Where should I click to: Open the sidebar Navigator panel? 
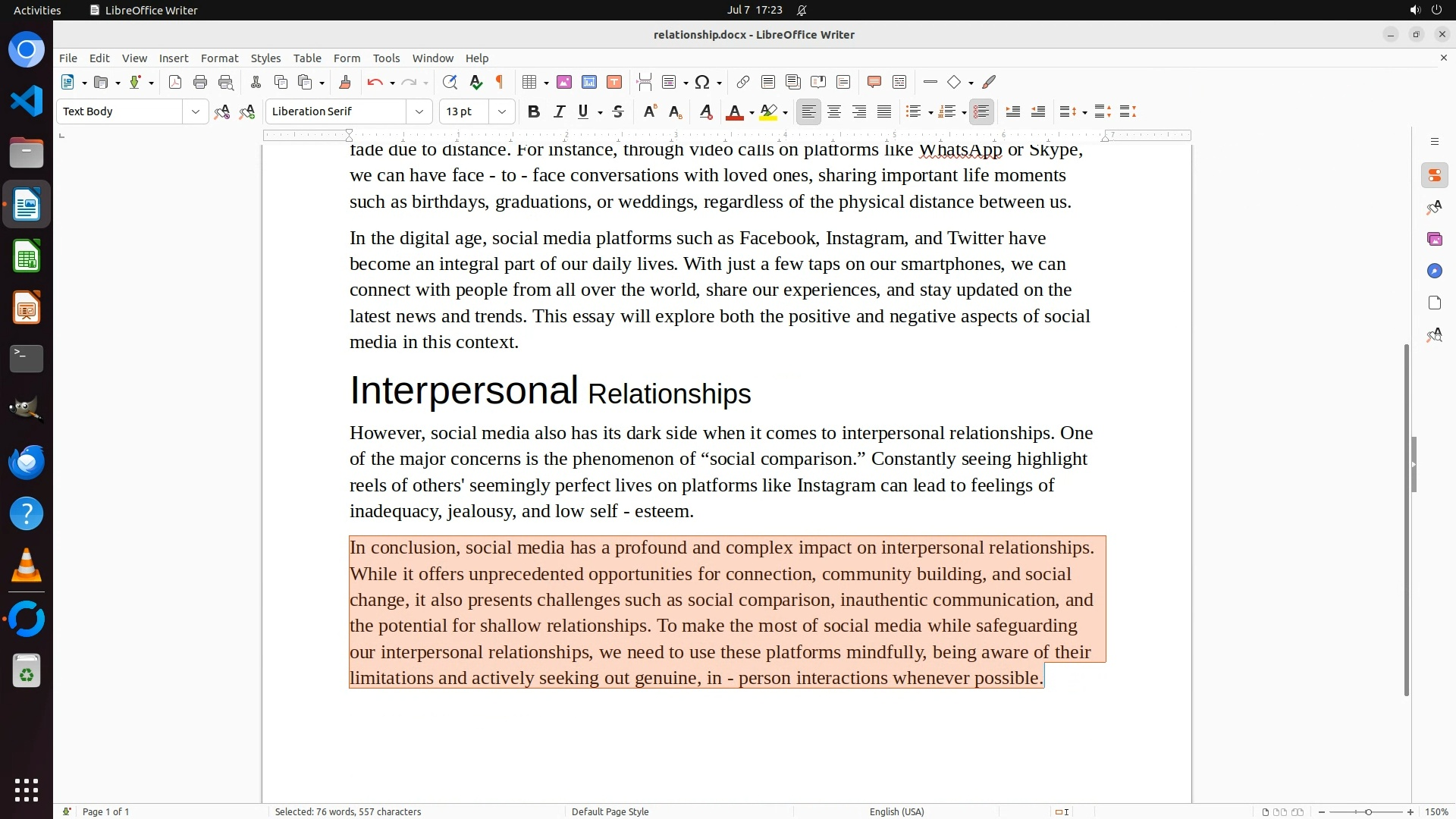[1434, 271]
